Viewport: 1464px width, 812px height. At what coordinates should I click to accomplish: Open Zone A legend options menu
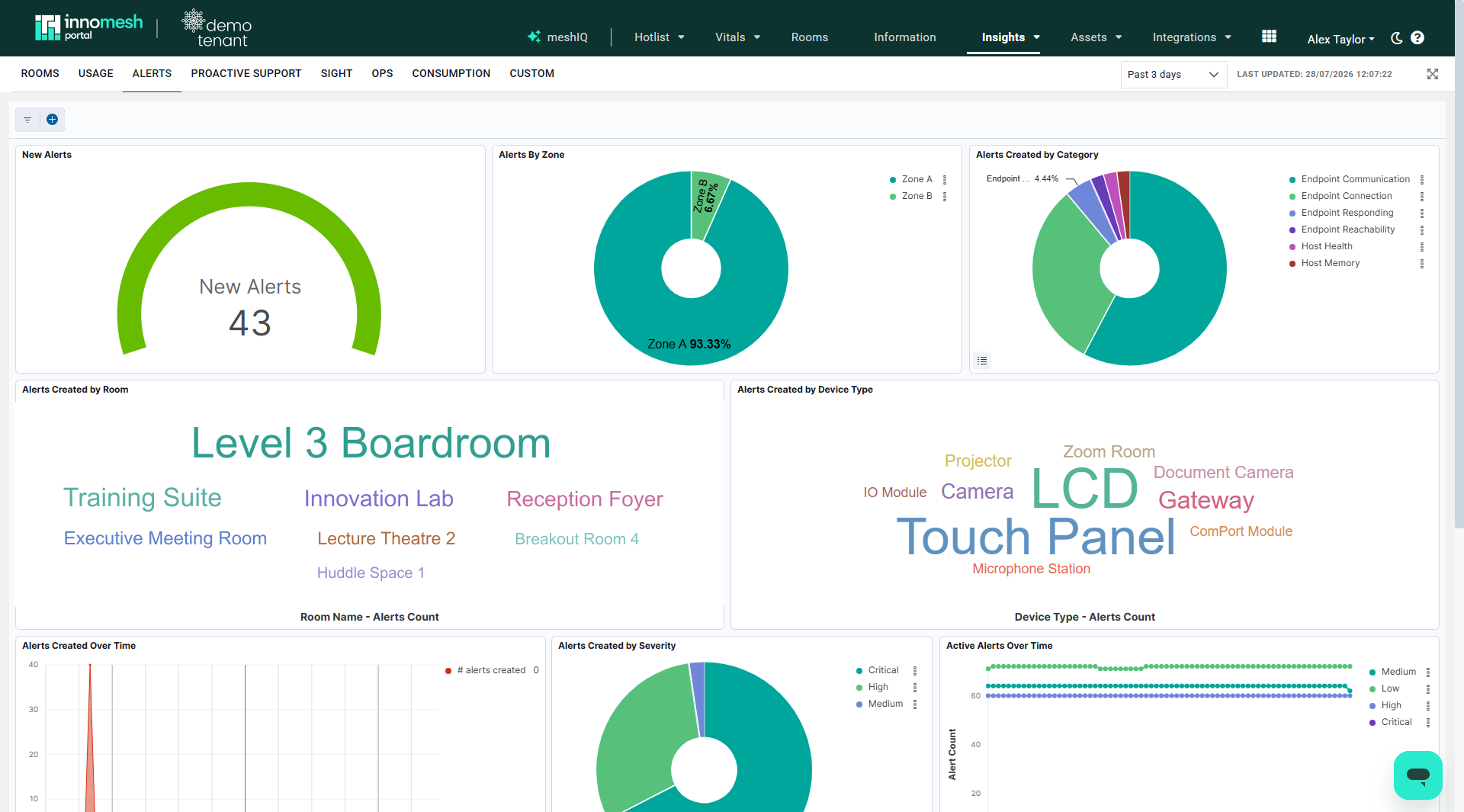pyautogui.click(x=945, y=180)
